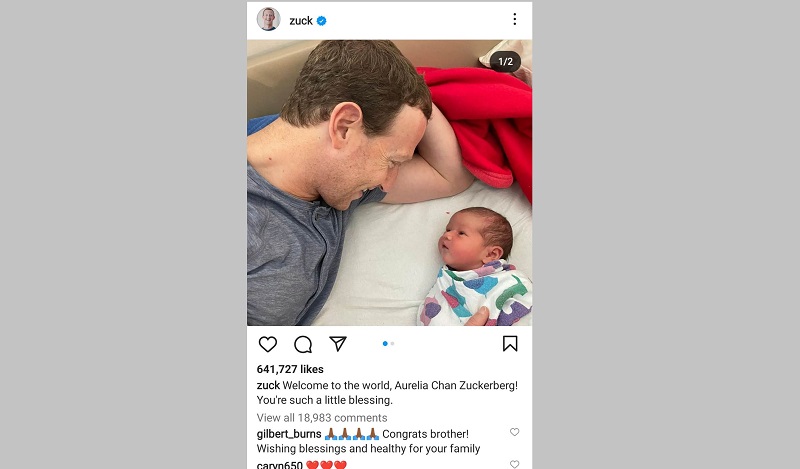Save the post with the bookmark icon

(510, 343)
